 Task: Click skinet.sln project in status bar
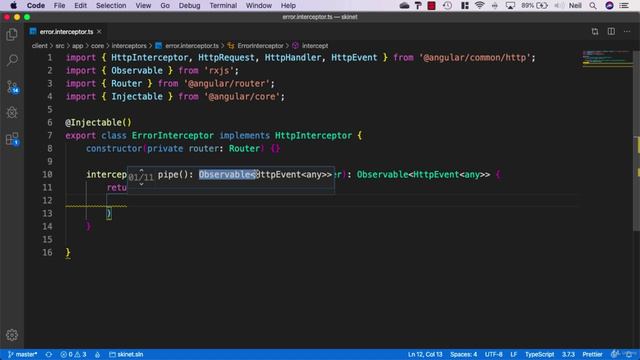pyautogui.click(x=126, y=354)
